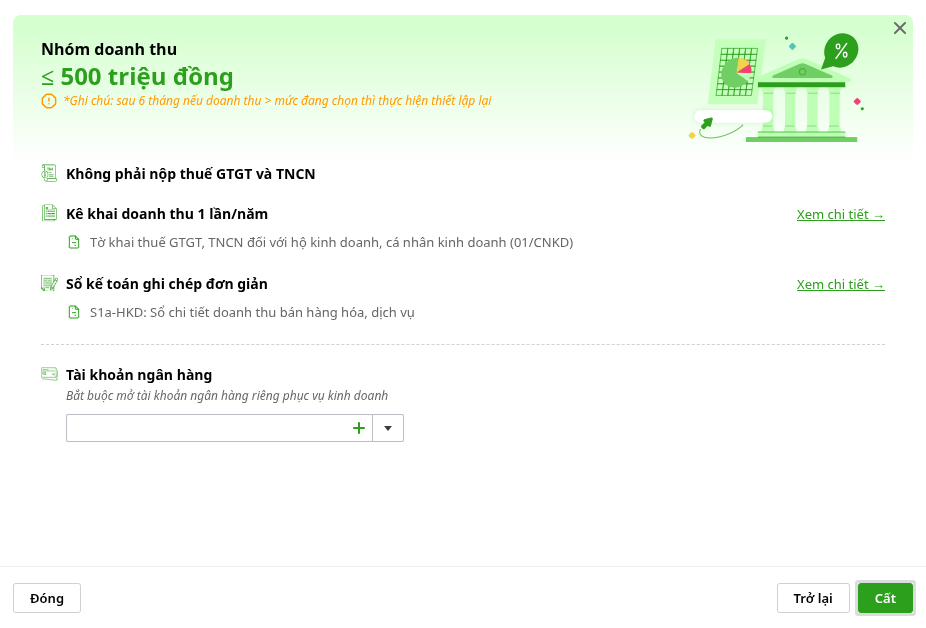Screen dimensions: 926x628
Task: Open the bank account dropdown arrow
Action: click(388, 428)
